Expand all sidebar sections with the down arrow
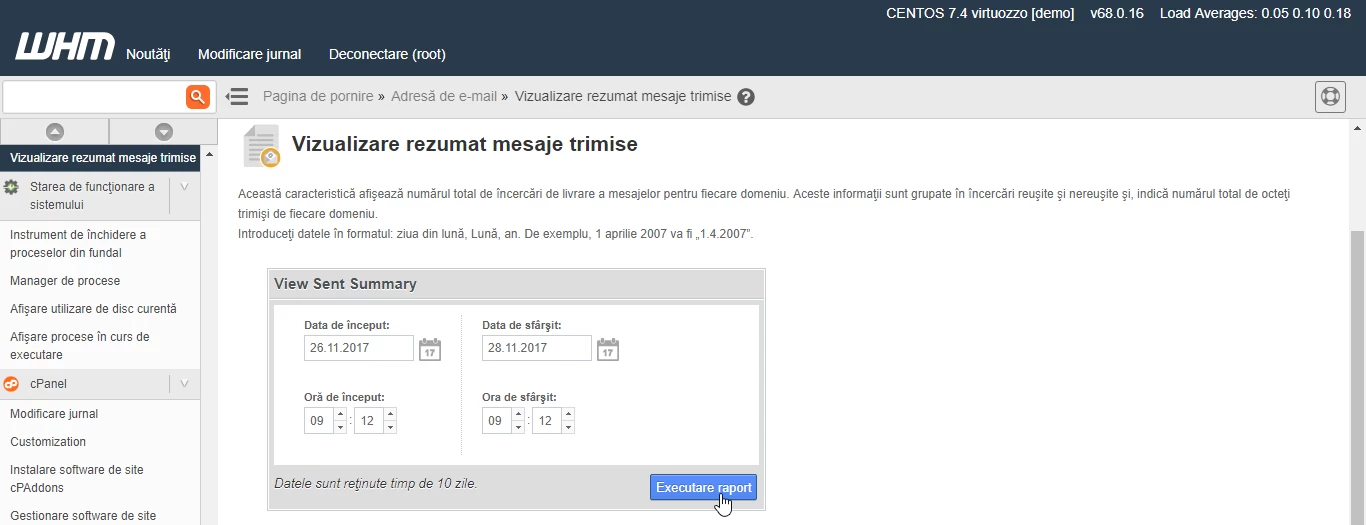 tap(164, 131)
